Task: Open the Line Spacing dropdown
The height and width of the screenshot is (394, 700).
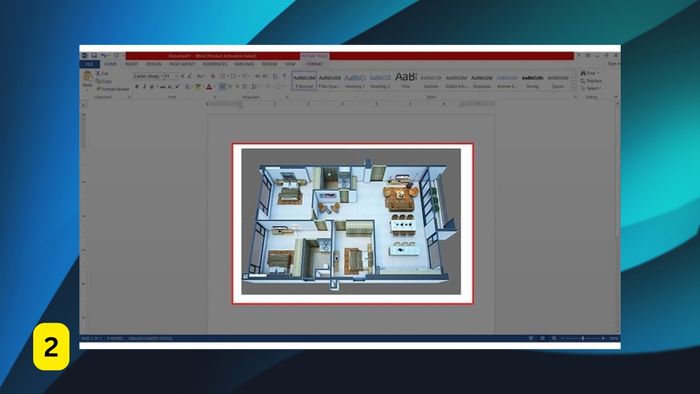Action: (254, 87)
